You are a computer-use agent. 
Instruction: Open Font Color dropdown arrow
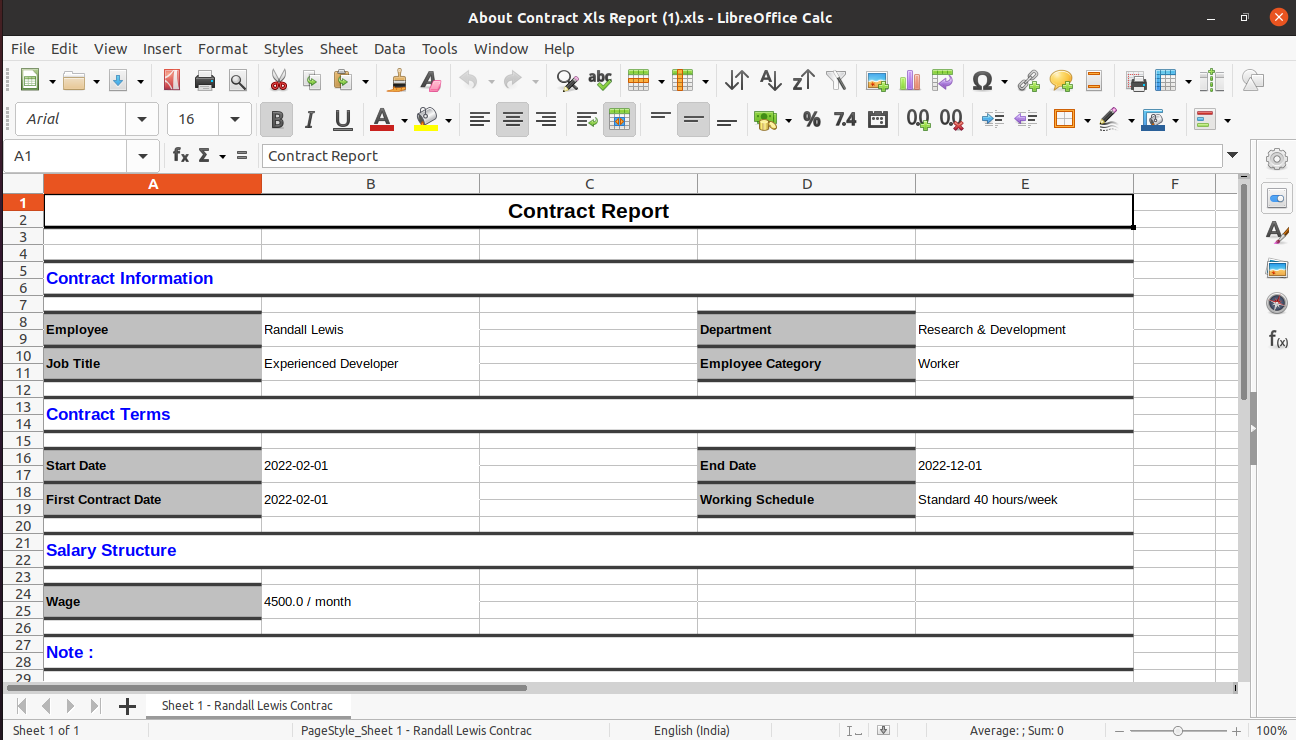click(x=404, y=120)
